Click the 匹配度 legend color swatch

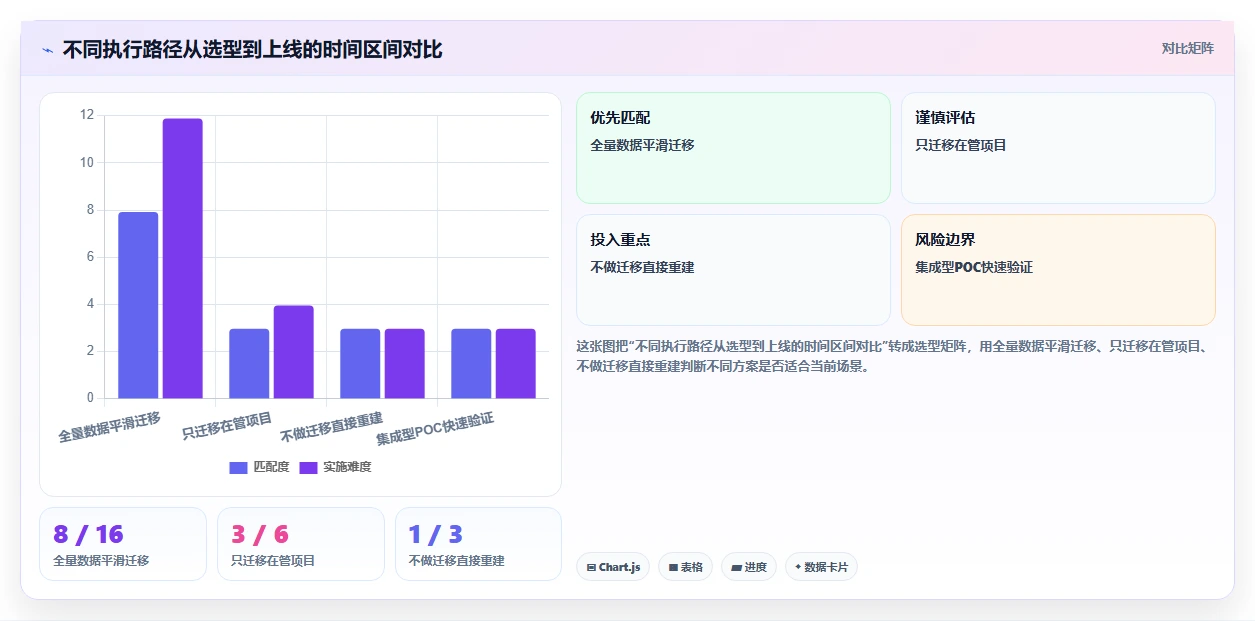click(x=238, y=468)
